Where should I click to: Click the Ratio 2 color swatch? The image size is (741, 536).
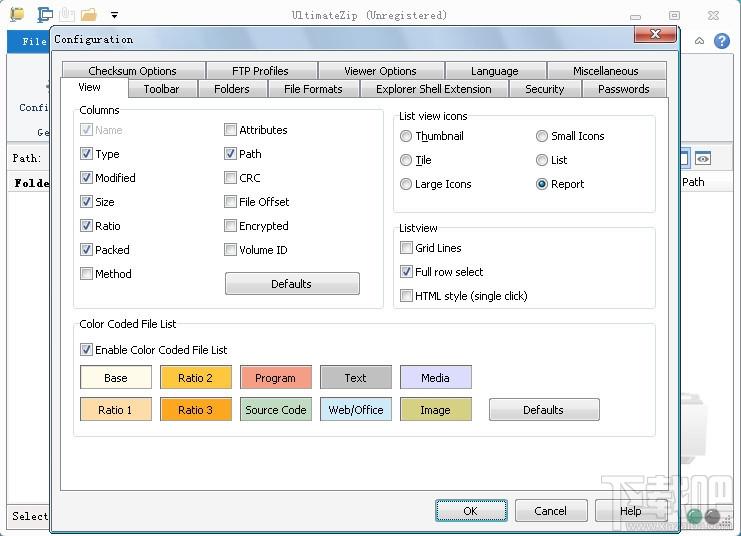[x=196, y=378]
